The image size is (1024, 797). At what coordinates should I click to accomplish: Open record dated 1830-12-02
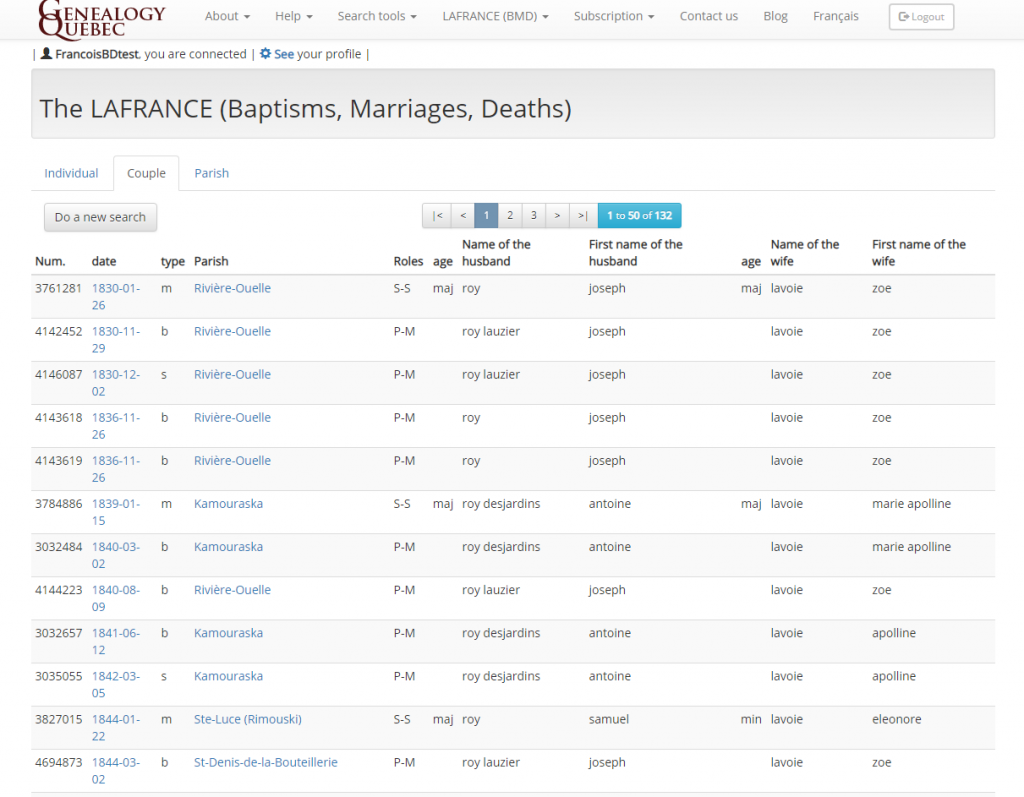pyautogui.click(x=116, y=383)
